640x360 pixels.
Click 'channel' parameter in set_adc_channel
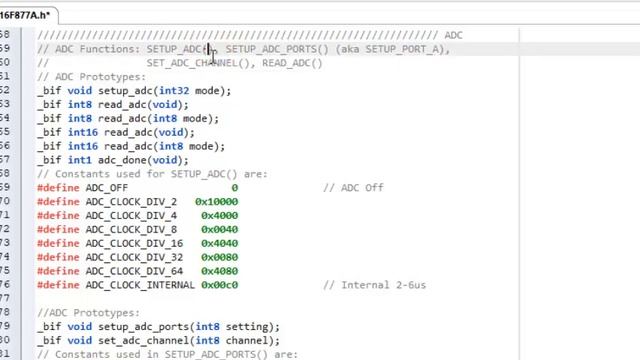tap(247, 341)
